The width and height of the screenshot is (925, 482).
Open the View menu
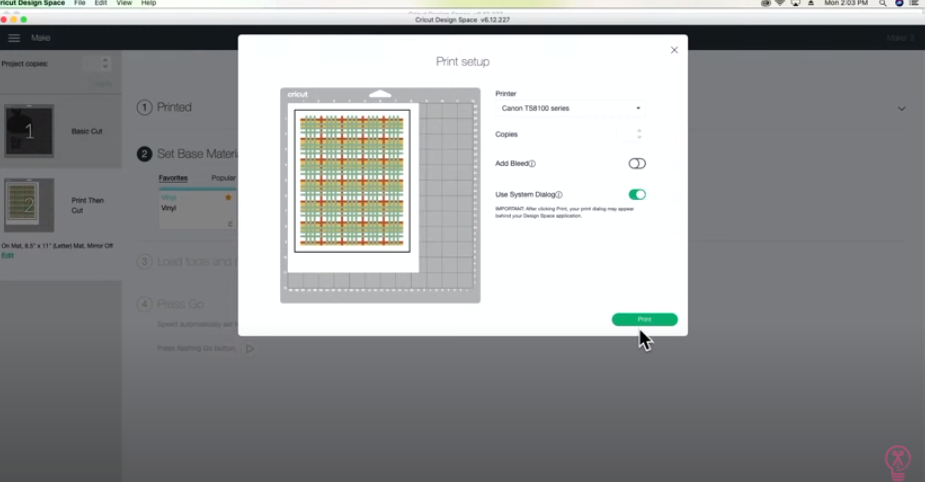tap(124, 3)
